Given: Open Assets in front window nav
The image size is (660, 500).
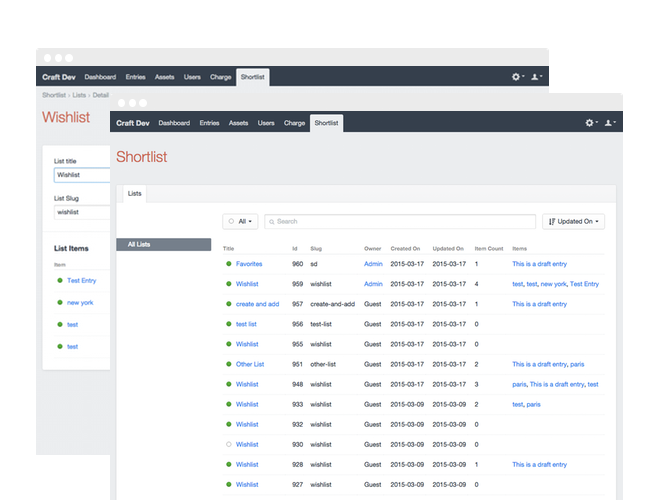Looking at the screenshot, I should pos(238,123).
